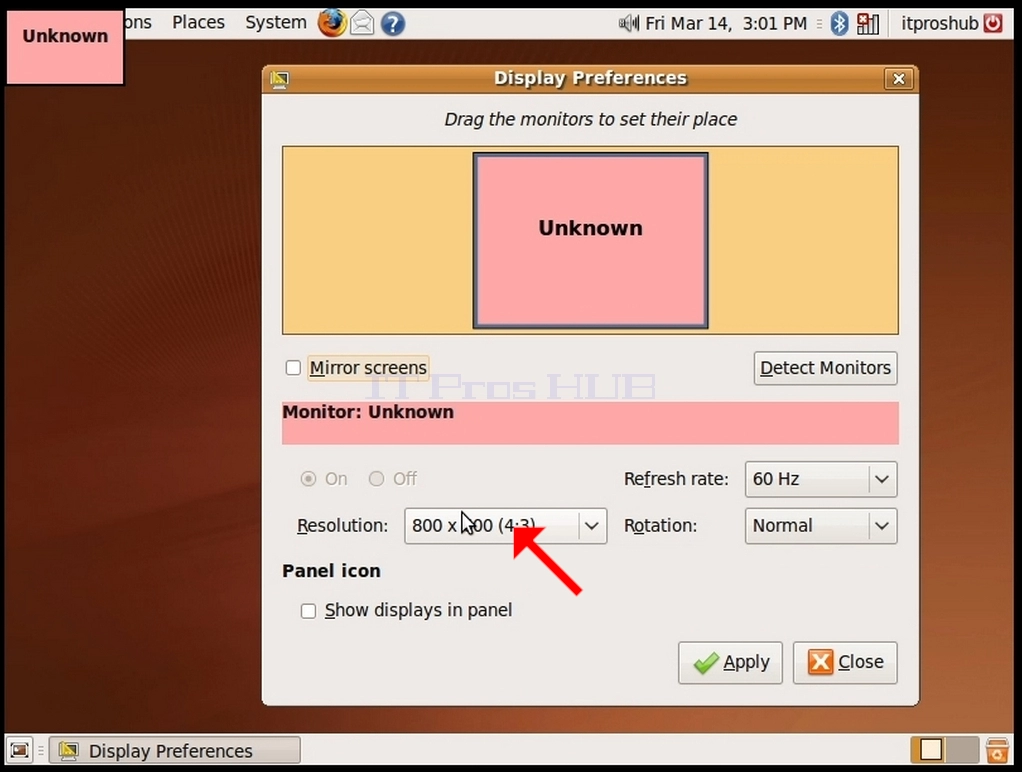The width and height of the screenshot is (1022, 772).
Task: Open the Places menu
Action: [x=198, y=23]
